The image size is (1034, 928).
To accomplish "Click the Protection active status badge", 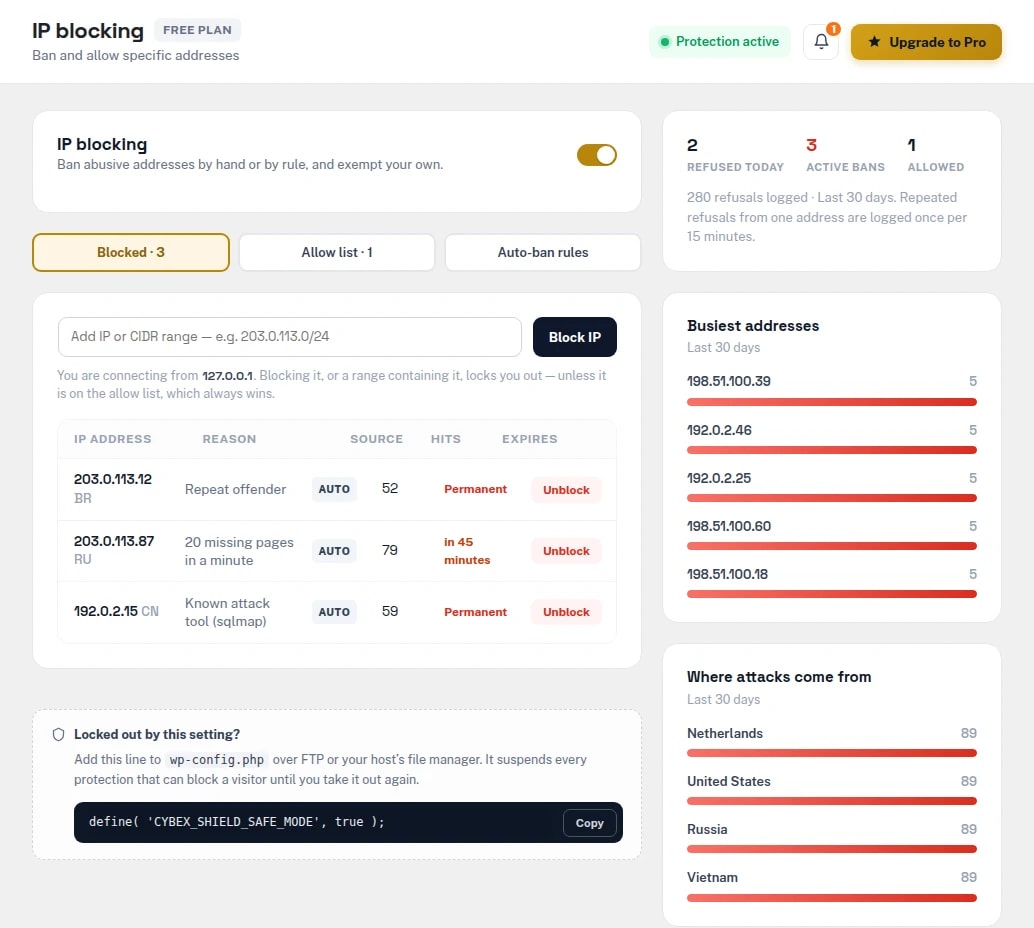I will 719,42.
